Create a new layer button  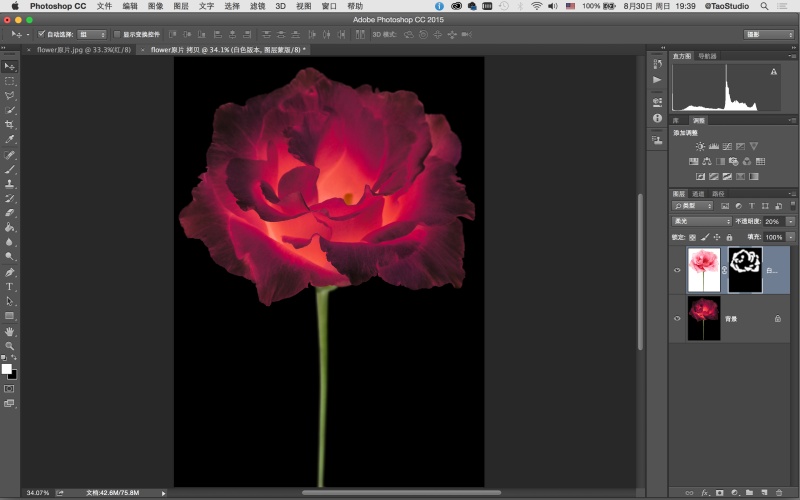[764, 493]
